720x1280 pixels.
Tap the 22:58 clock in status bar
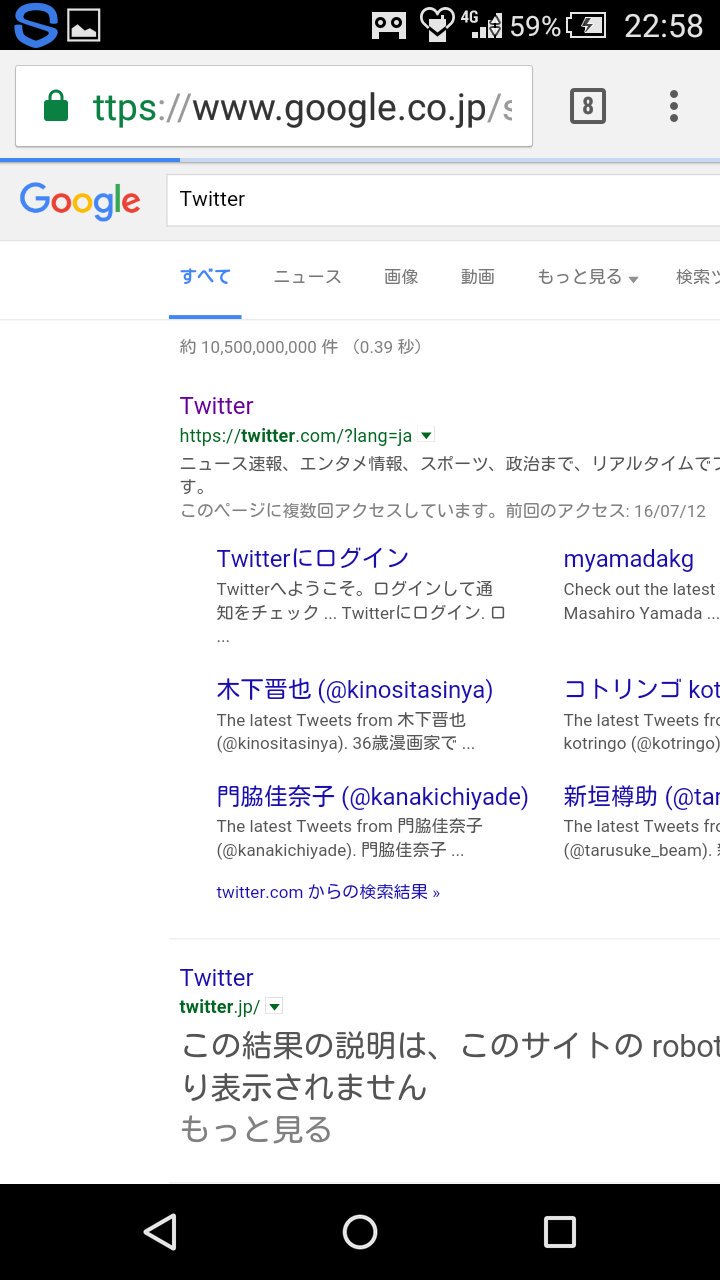664,25
